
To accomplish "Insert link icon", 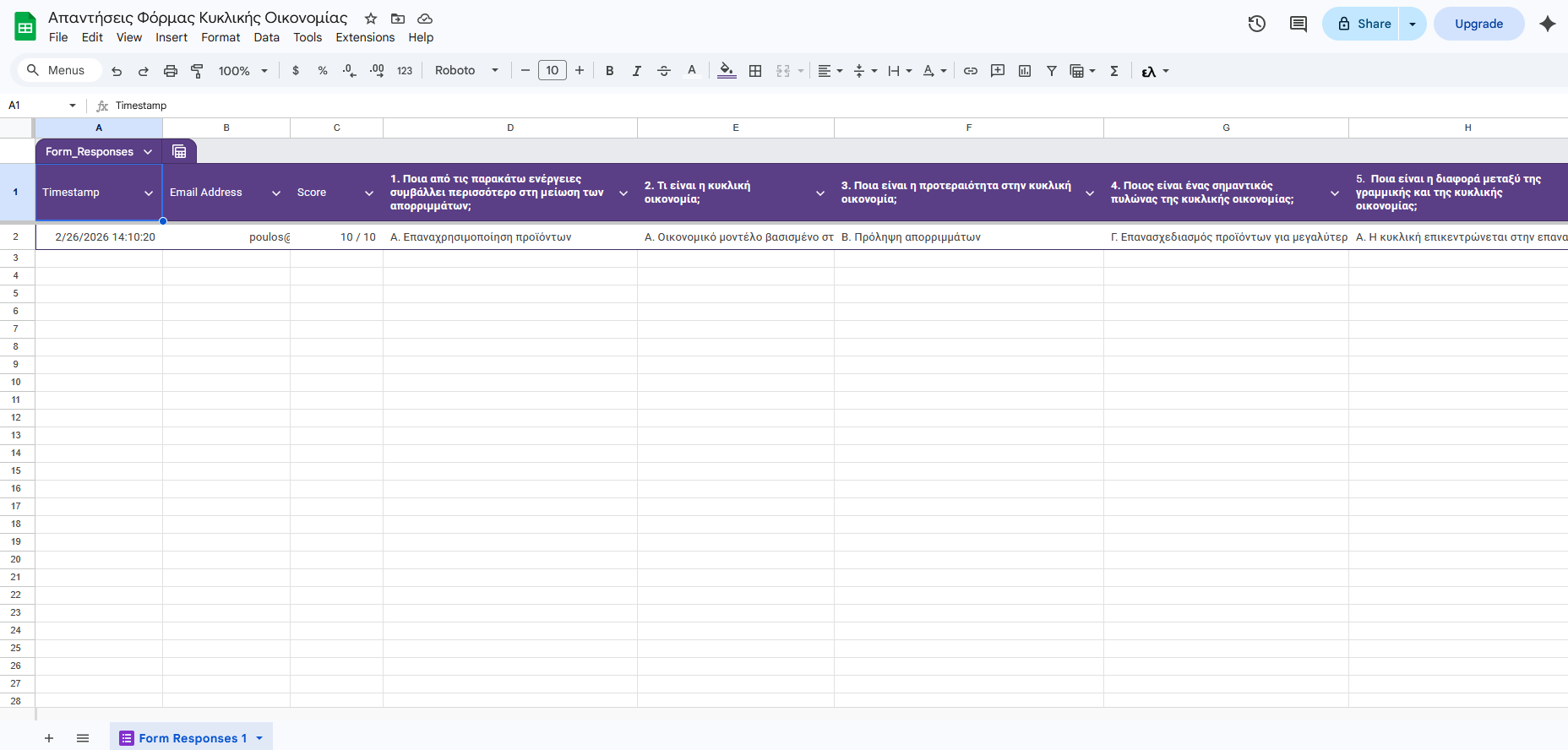I will (x=971, y=71).
